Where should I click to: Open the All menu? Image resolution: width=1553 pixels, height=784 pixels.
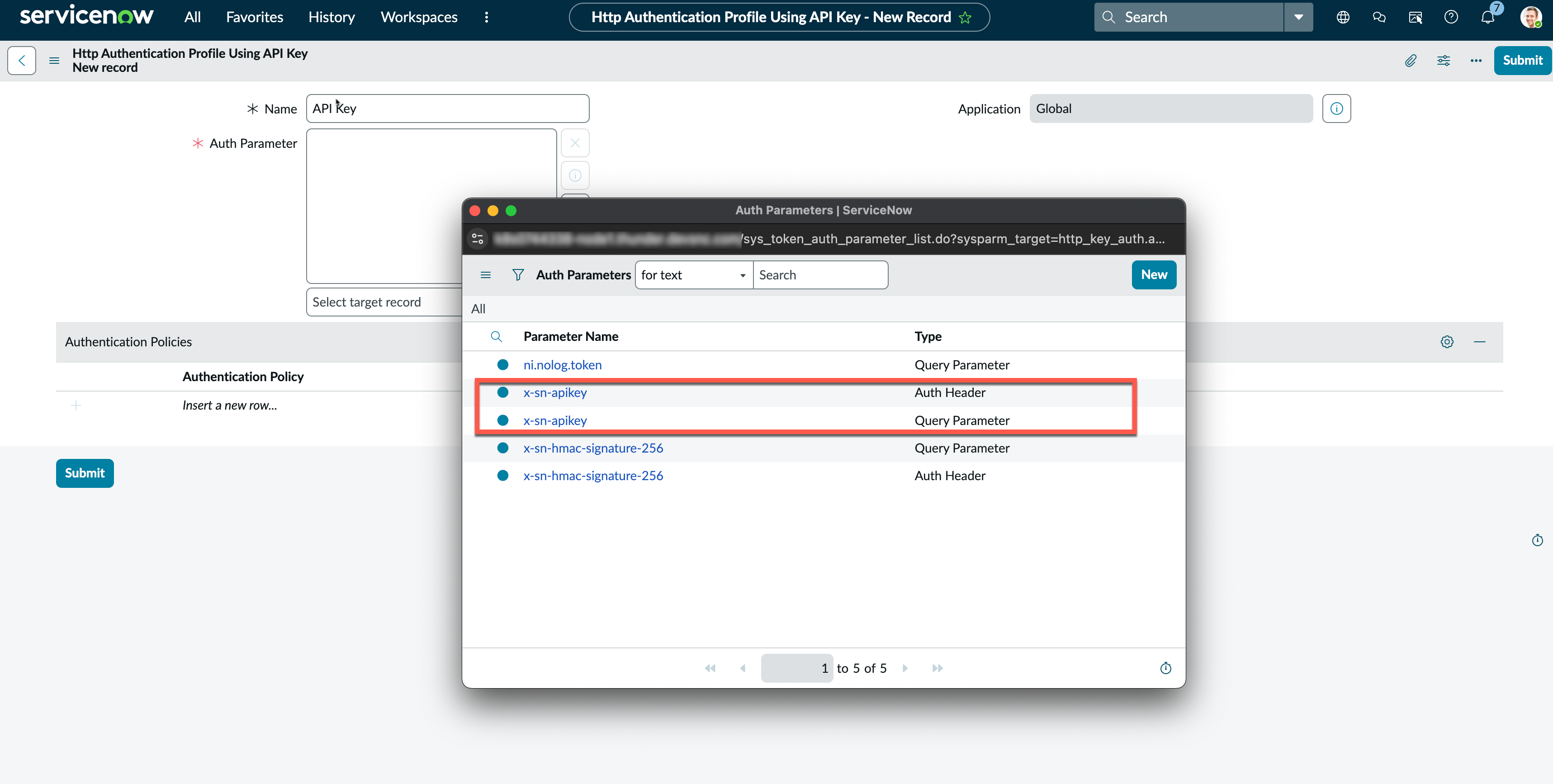[192, 17]
